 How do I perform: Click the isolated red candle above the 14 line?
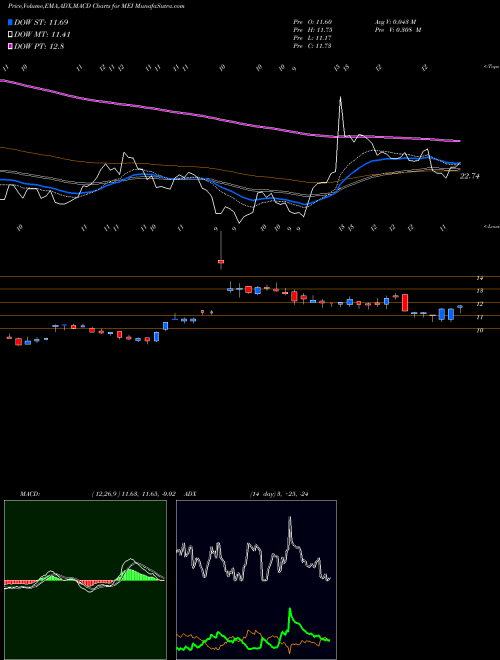[221, 262]
